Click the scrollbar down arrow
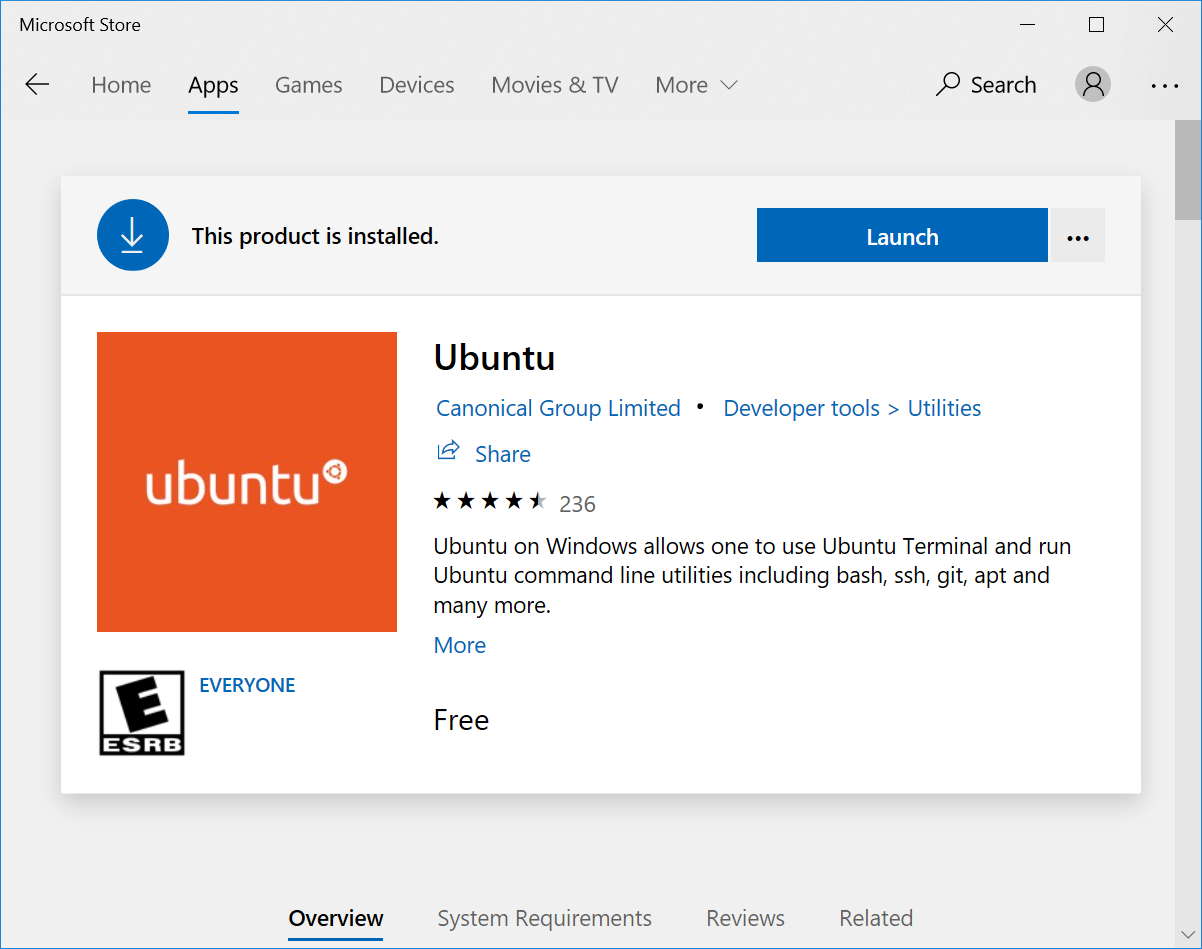 pos(1187,934)
